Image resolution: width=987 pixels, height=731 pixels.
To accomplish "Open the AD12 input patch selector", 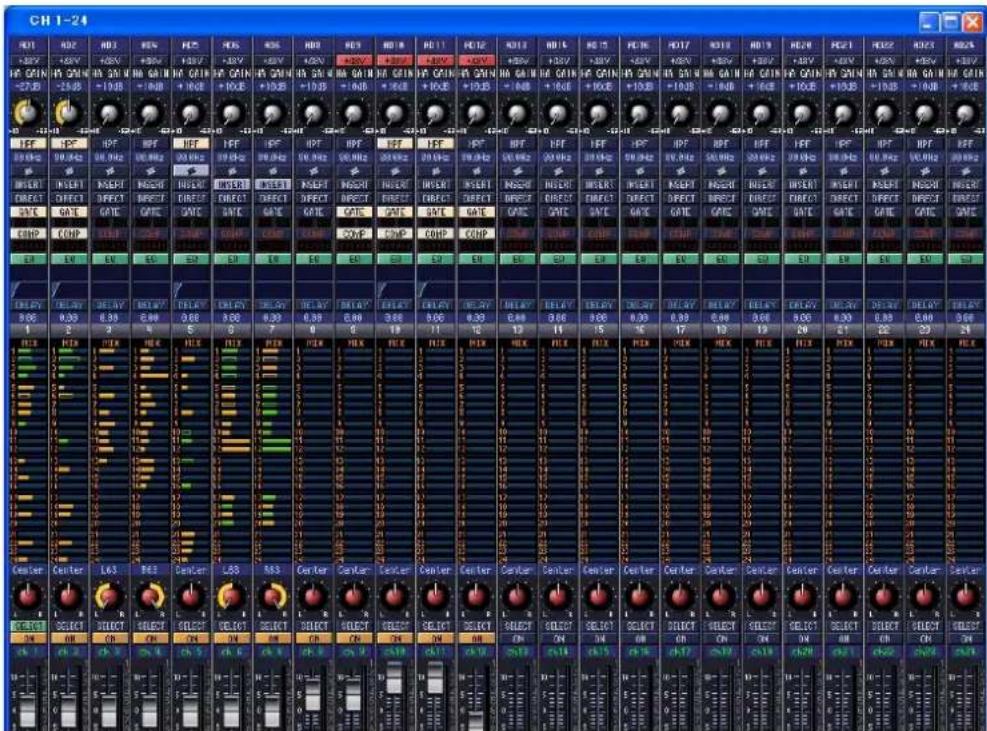I will coord(476,45).
